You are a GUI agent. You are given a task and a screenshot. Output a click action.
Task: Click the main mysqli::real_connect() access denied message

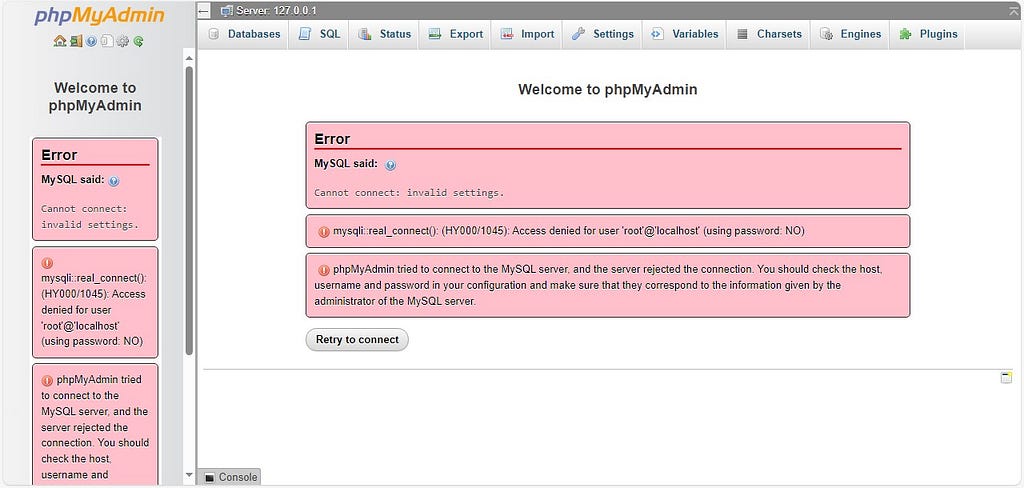569,231
